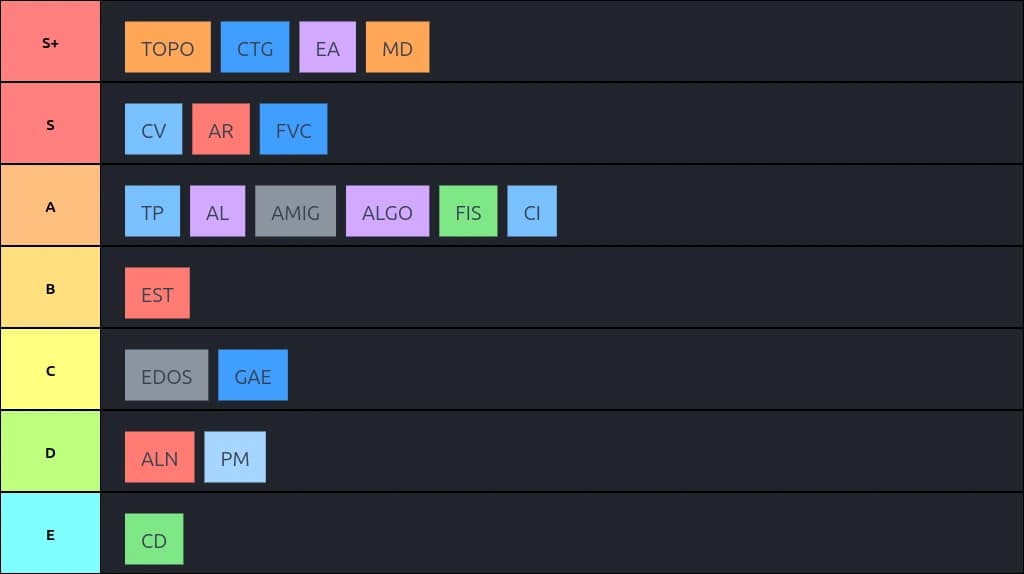This screenshot has height=574, width=1024.
Task: Select the red EST tile
Action: coord(157,293)
